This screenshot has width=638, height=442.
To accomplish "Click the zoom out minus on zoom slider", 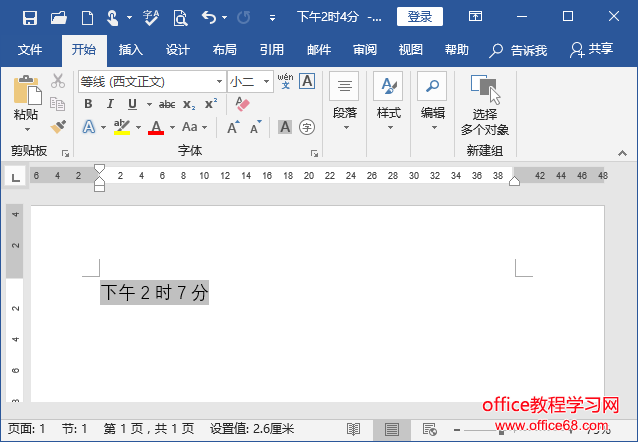I will tap(457, 429).
